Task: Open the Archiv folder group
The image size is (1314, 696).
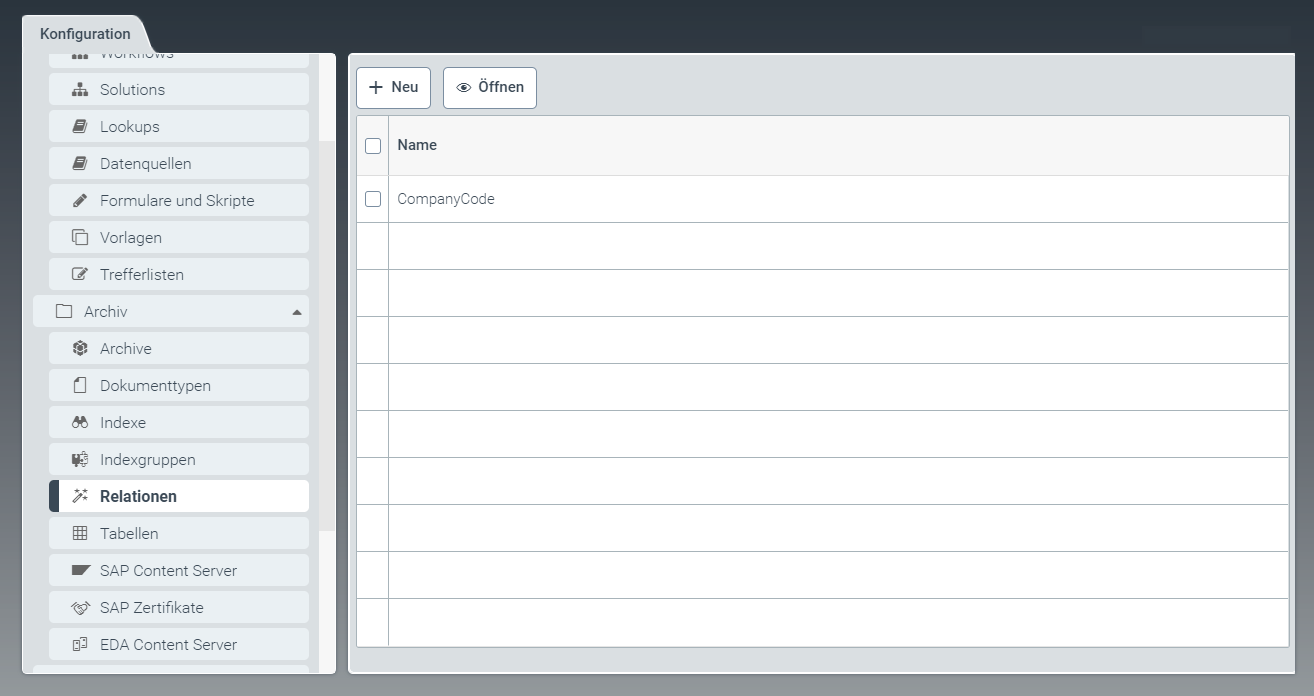Action: (105, 312)
